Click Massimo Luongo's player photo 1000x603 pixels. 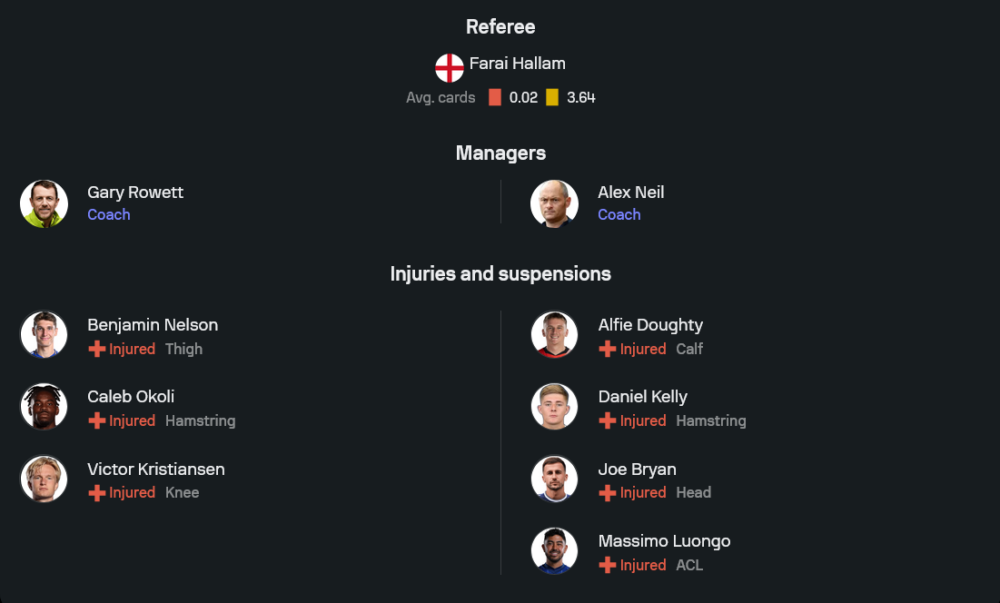[x=554, y=551]
